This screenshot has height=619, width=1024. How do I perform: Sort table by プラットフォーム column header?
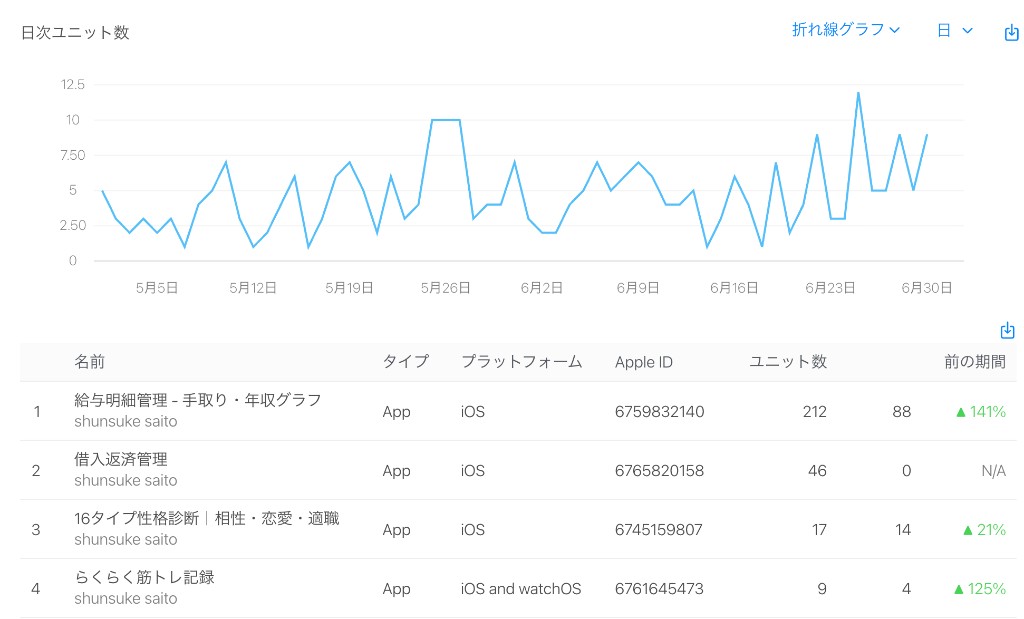[521, 362]
